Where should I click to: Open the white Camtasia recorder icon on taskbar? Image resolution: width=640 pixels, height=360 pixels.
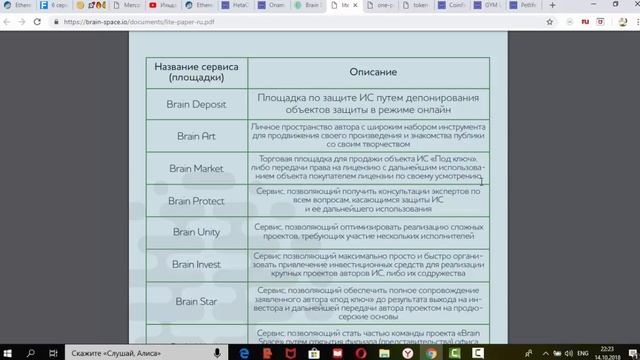click(478, 353)
